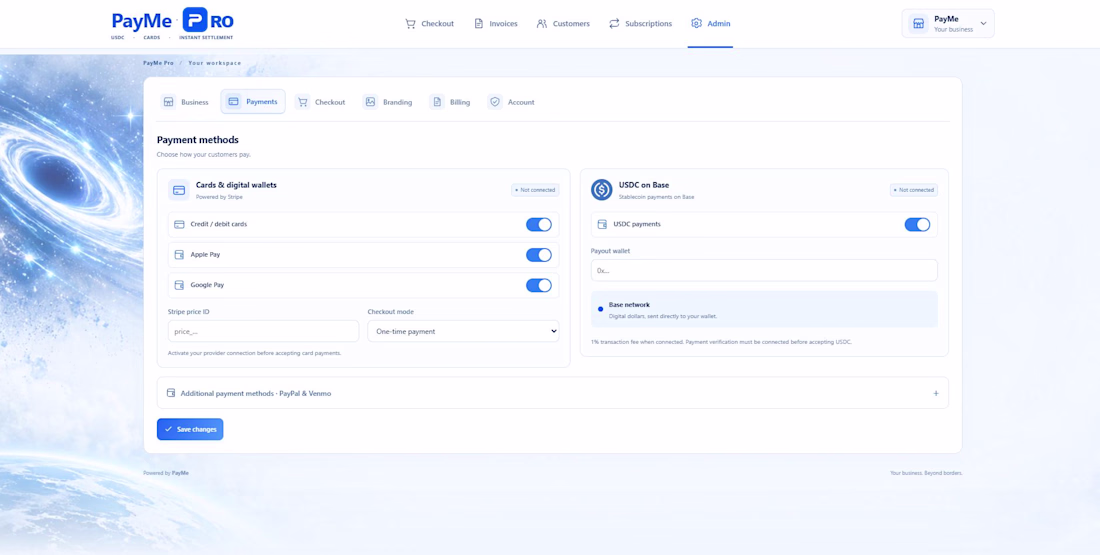Switch to the Billing settings tab
Viewport: 1100px width, 555px height.
[450, 102]
